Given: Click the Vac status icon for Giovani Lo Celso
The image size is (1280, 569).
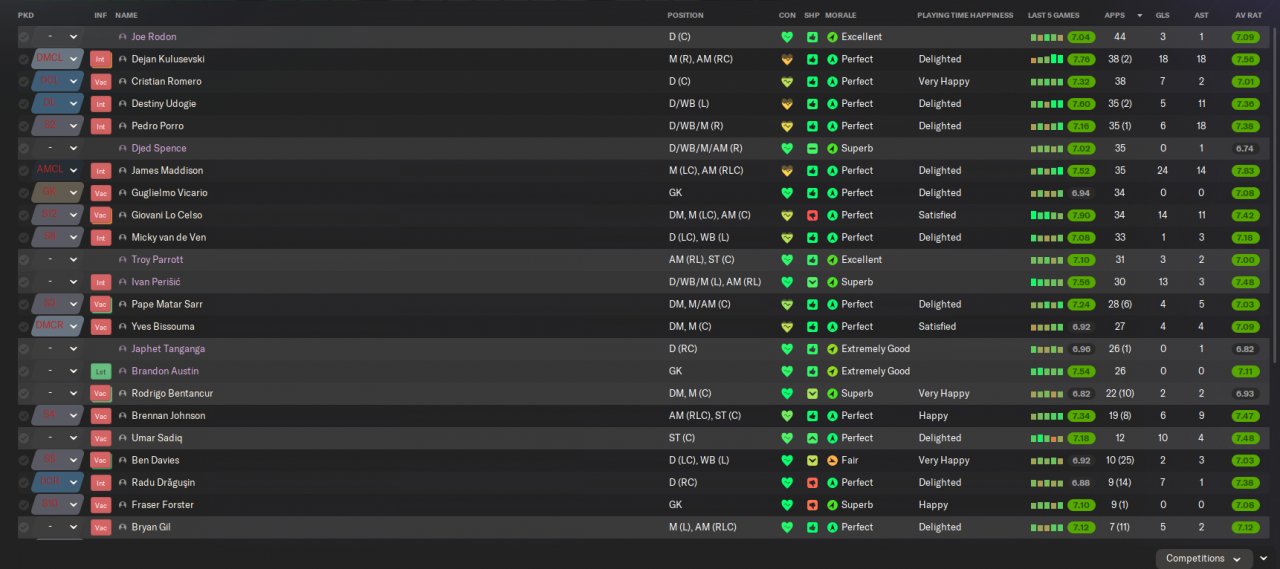Looking at the screenshot, I should (100, 215).
